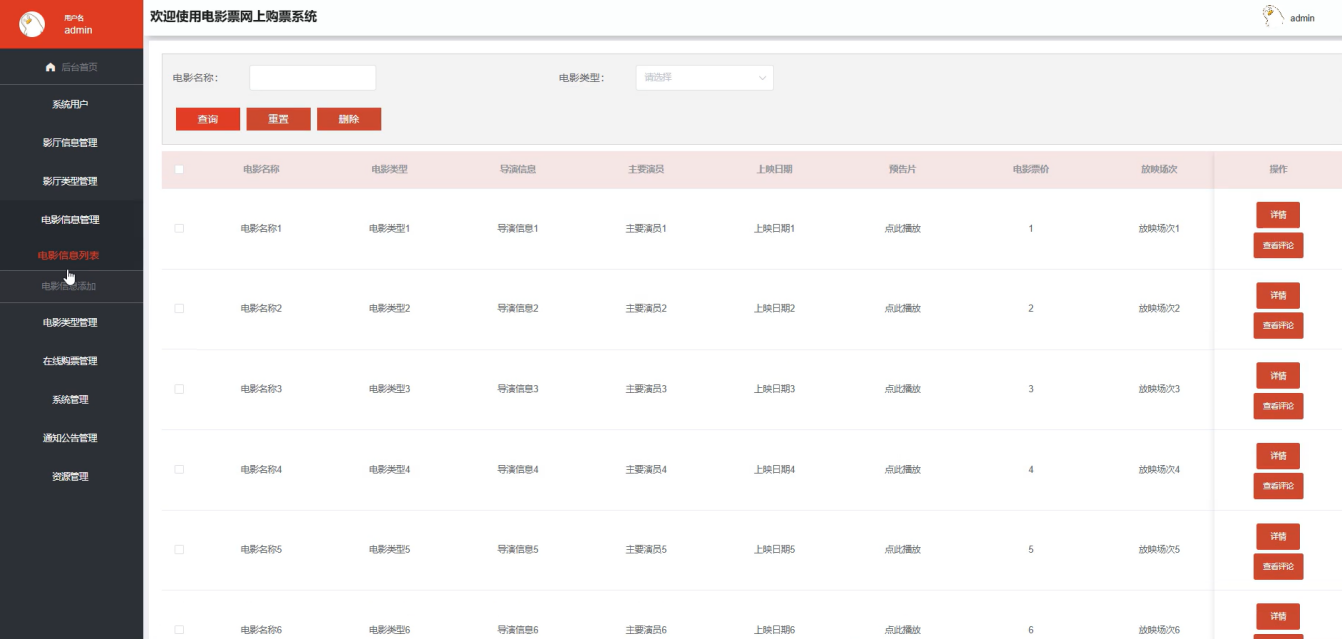Collapse the 电影信息管理 sidebar menu

click(72, 219)
